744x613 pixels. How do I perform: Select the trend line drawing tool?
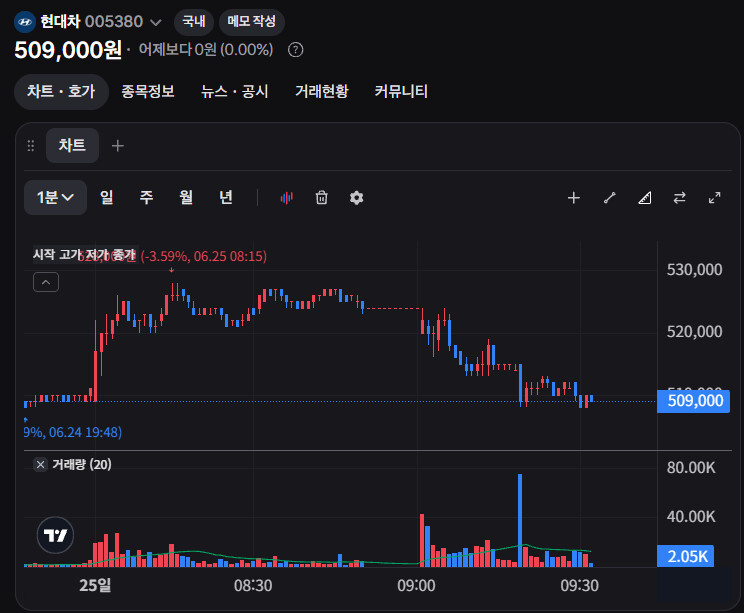[610, 198]
